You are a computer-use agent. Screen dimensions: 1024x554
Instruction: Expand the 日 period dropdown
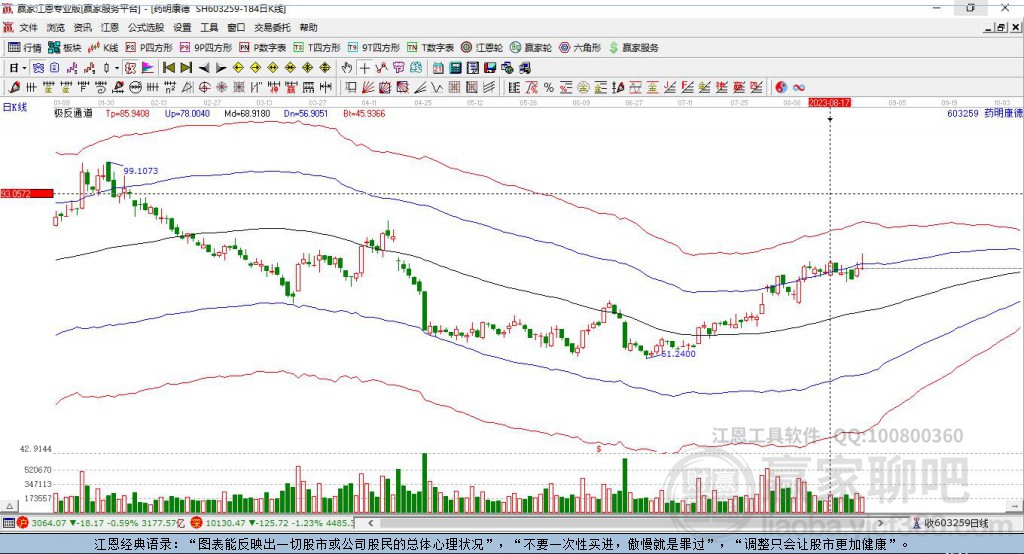24,68
